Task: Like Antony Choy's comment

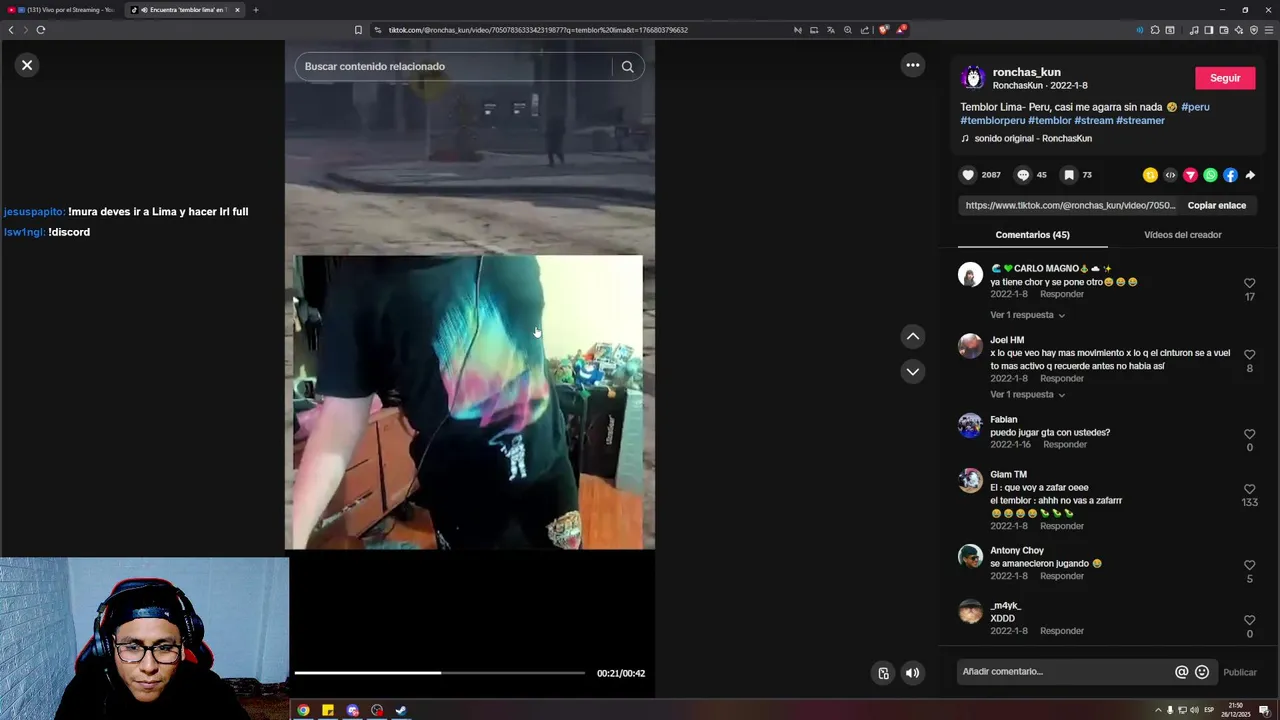Action: pos(1249,565)
